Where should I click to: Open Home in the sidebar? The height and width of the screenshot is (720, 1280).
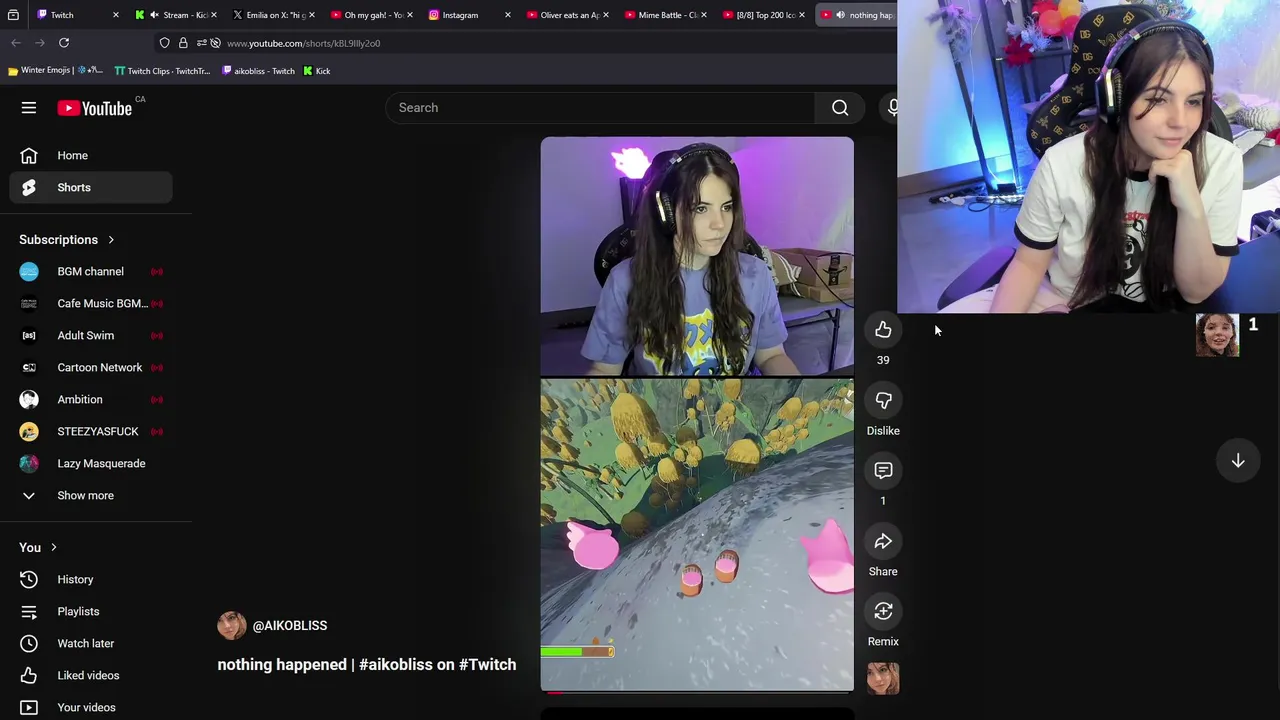tap(91, 156)
